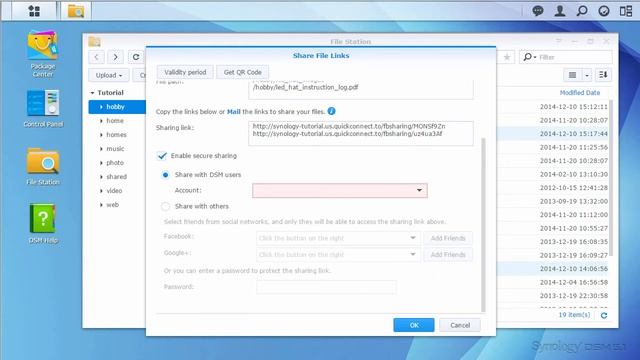Select the web folder

pyautogui.click(x=113, y=204)
